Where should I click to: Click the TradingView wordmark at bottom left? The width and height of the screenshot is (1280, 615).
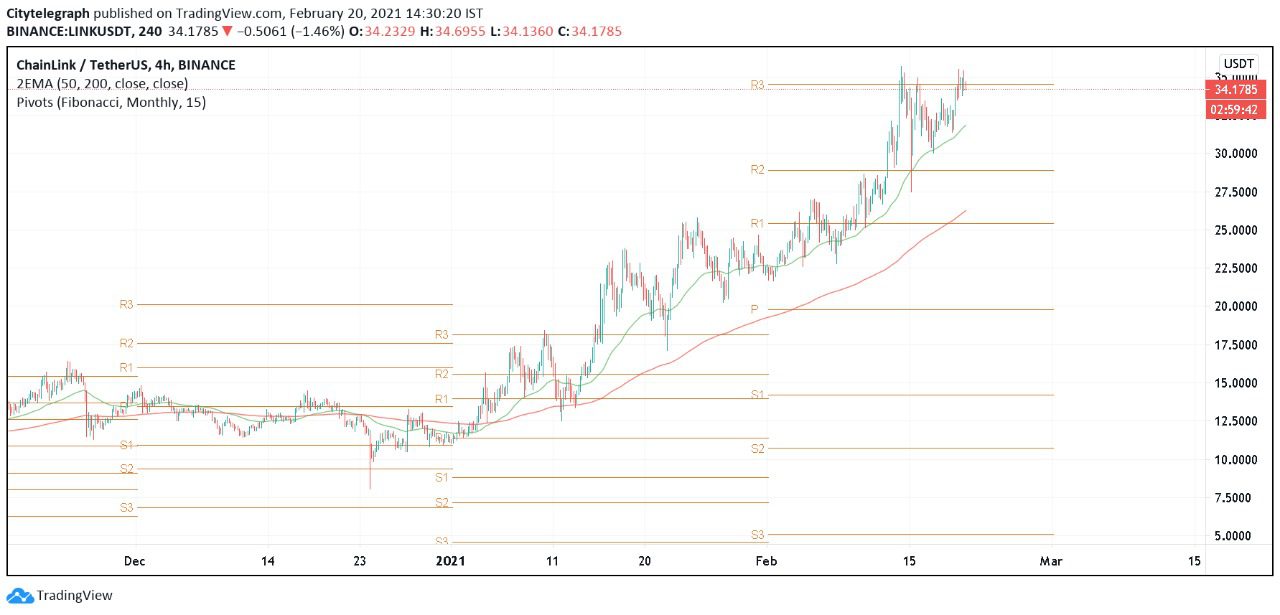click(x=75, y=596)
